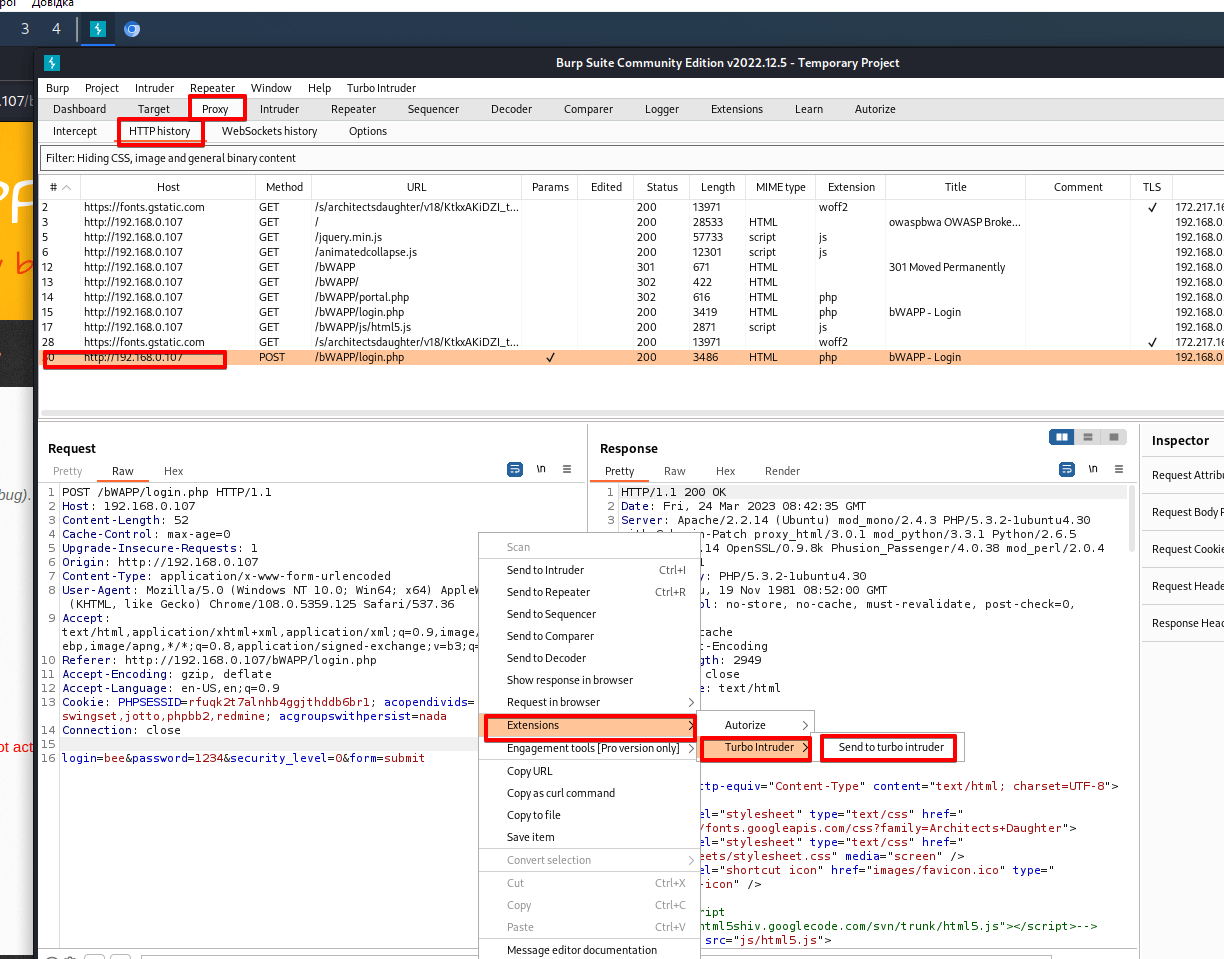The height and width of the screenshot is (959, 1224).
Task: Select the HTTP history sub-tab
Action: coord(160,131)
